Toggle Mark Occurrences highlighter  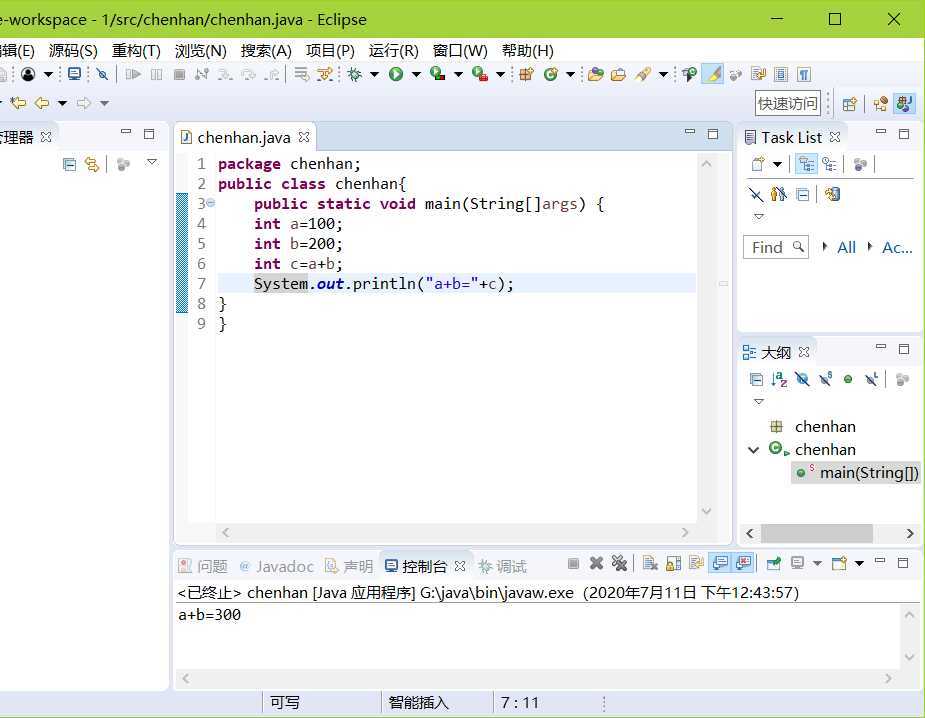(713, 74)
